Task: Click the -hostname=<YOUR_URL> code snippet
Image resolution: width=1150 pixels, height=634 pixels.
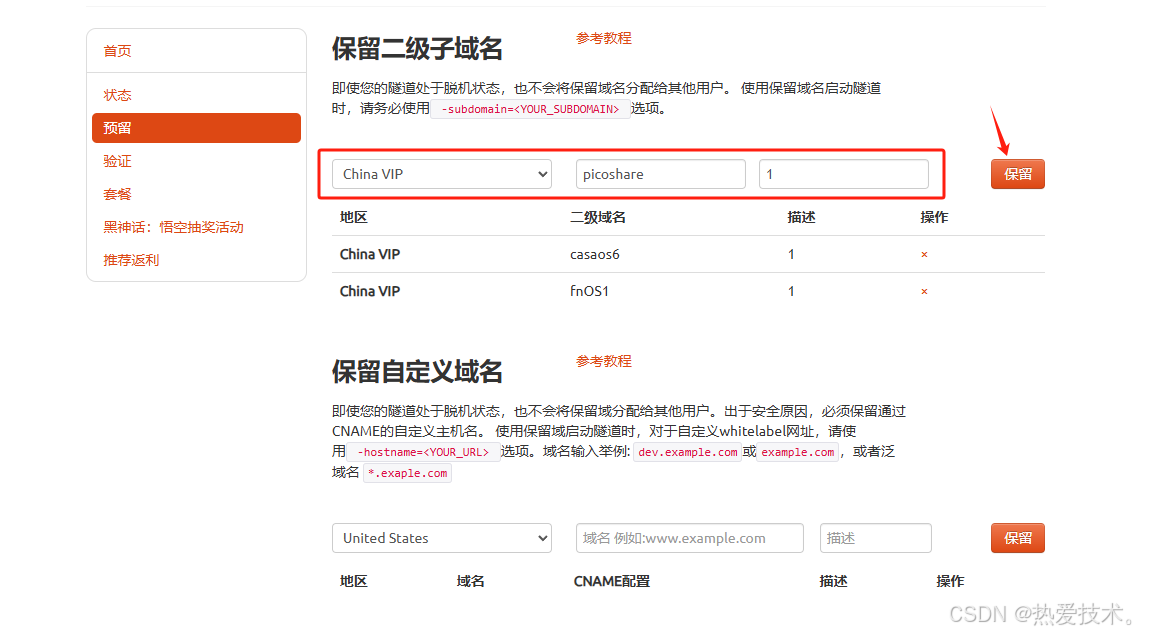Action: tap(423, 452)
